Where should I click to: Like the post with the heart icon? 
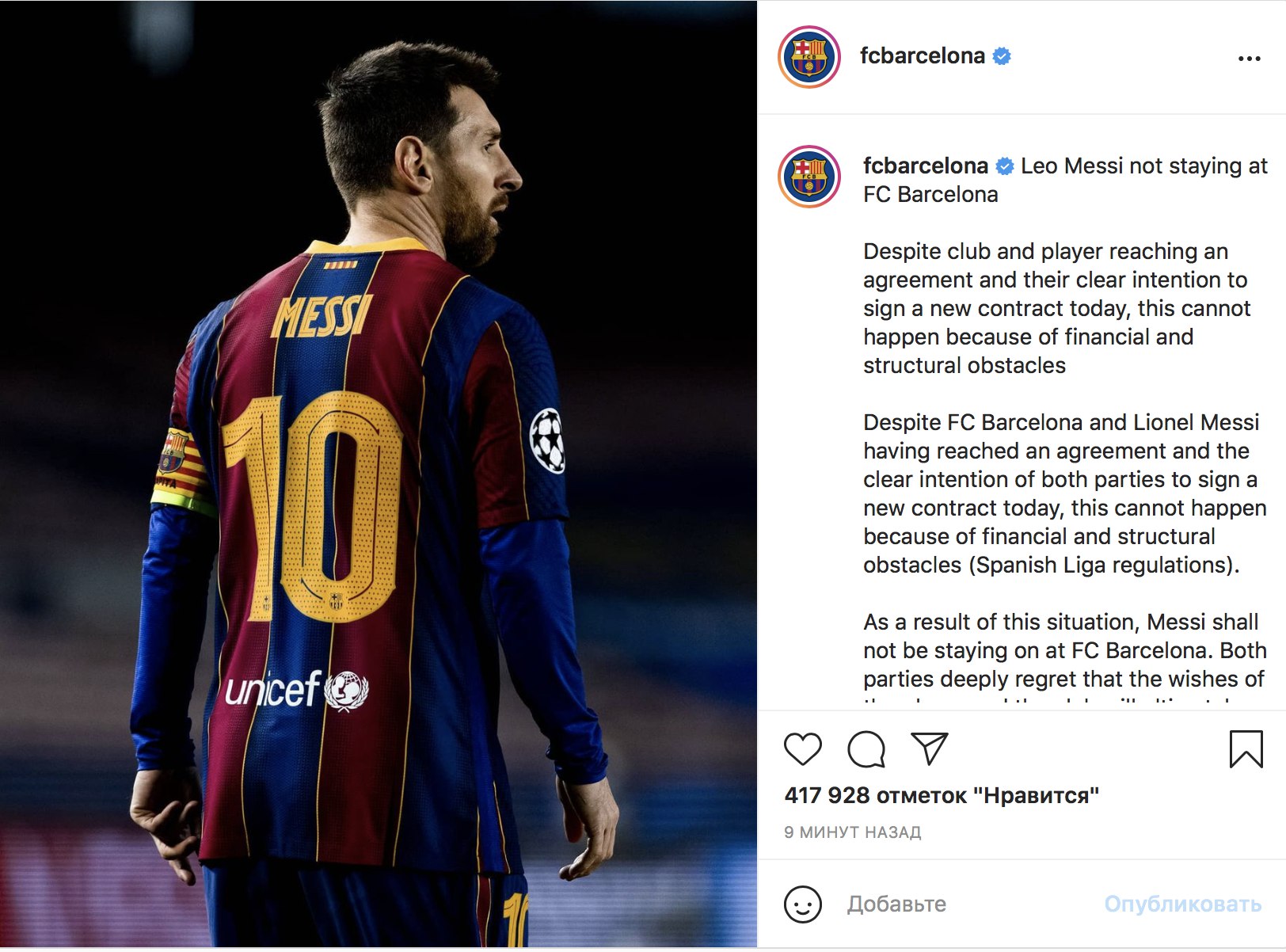803,749
